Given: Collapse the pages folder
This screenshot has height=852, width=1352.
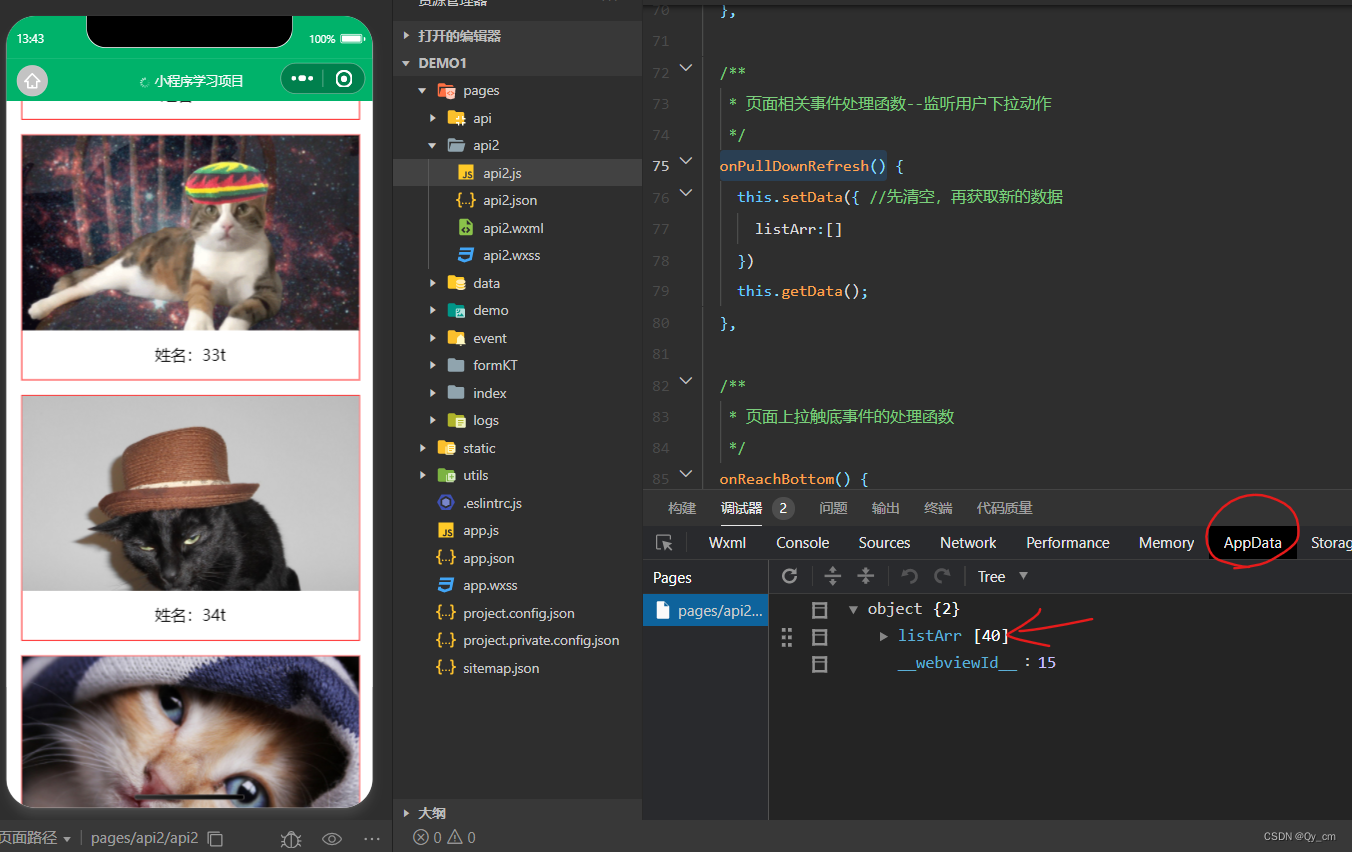Looking at the screenshot, I should pyautogui.click(x=422, y=91).
